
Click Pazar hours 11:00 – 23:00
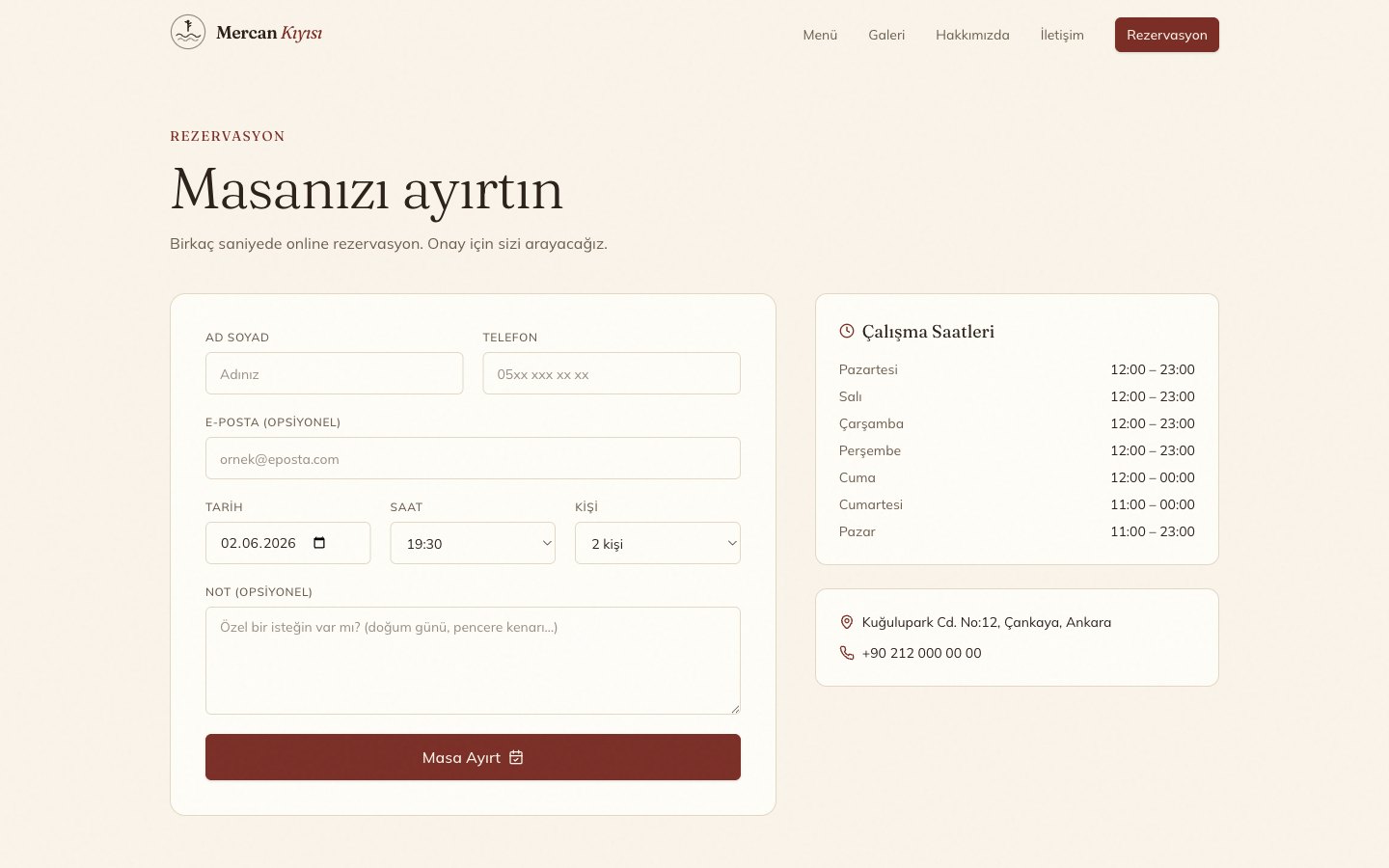point(1153,531)
